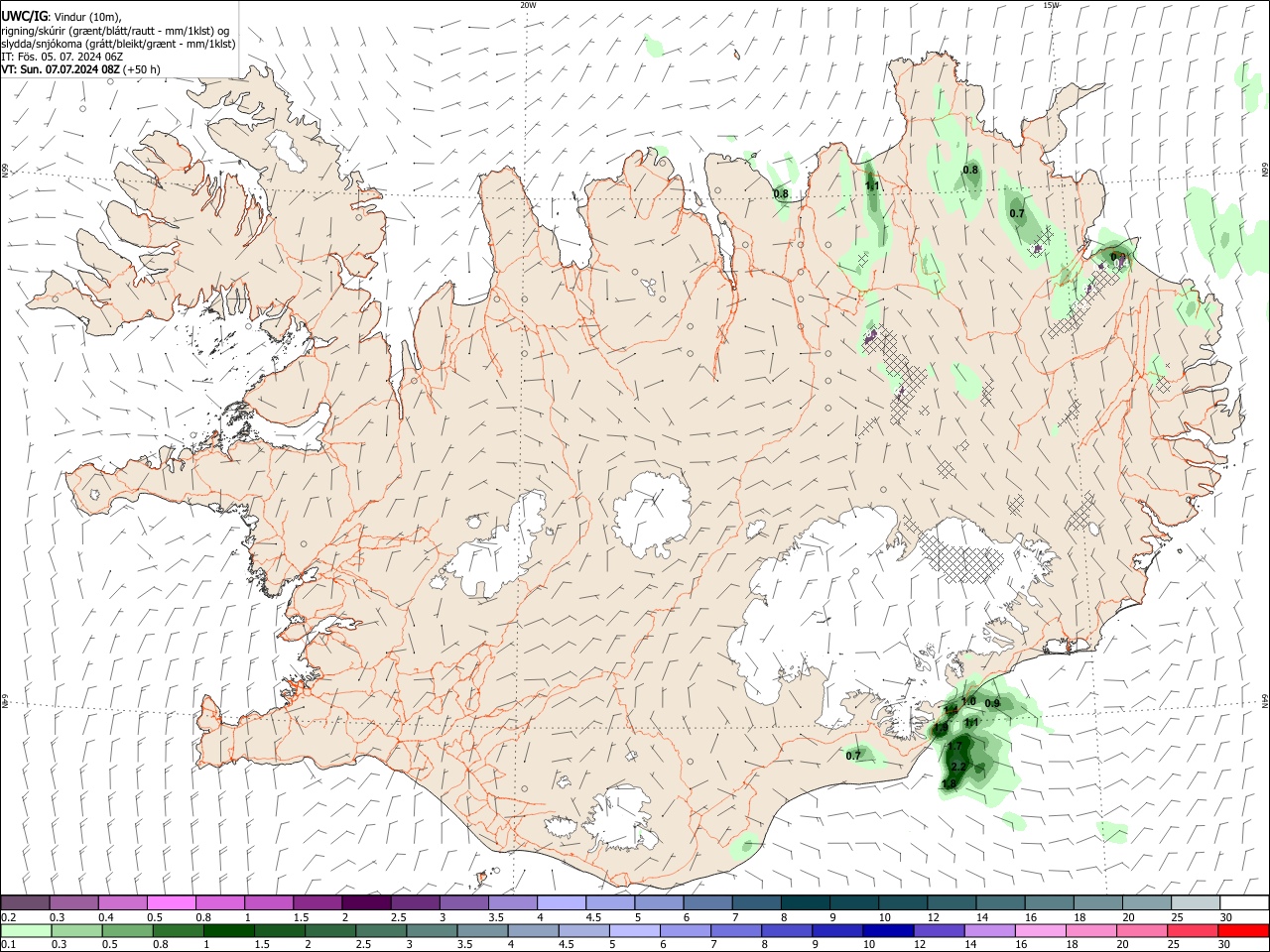
Task: Select the periwinkle 4 snow legend swatch
Action: tap(562, 902)
